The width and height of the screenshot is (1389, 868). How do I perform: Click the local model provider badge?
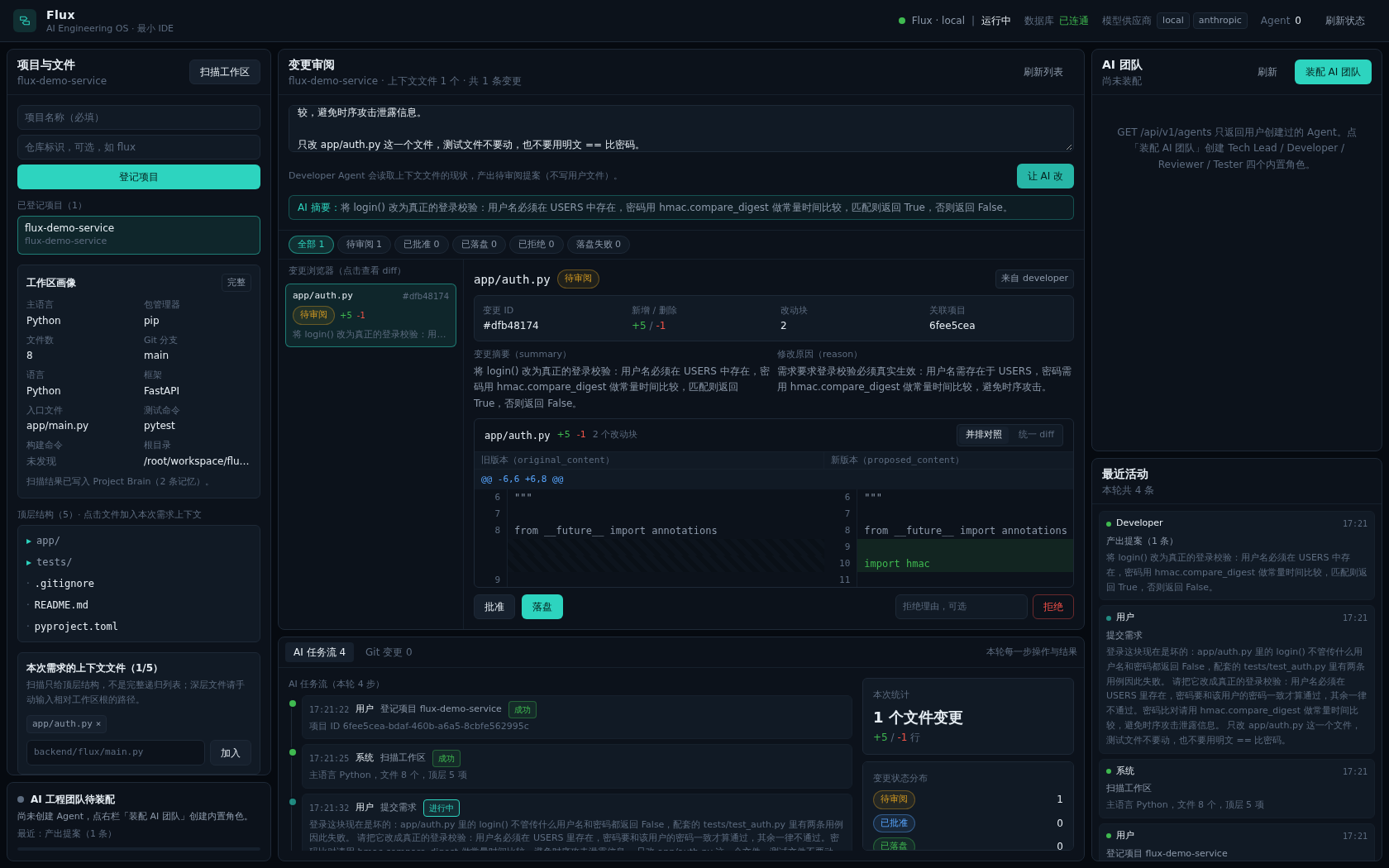(x=1173, y=21)
